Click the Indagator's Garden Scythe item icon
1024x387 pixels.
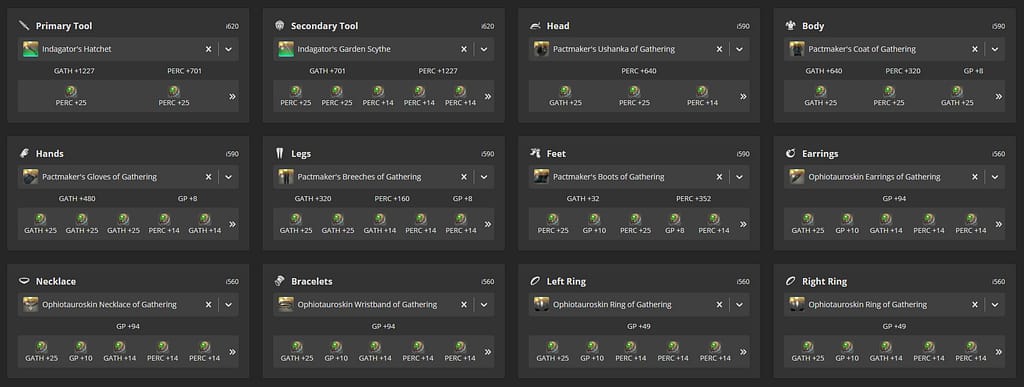point(286,49)
